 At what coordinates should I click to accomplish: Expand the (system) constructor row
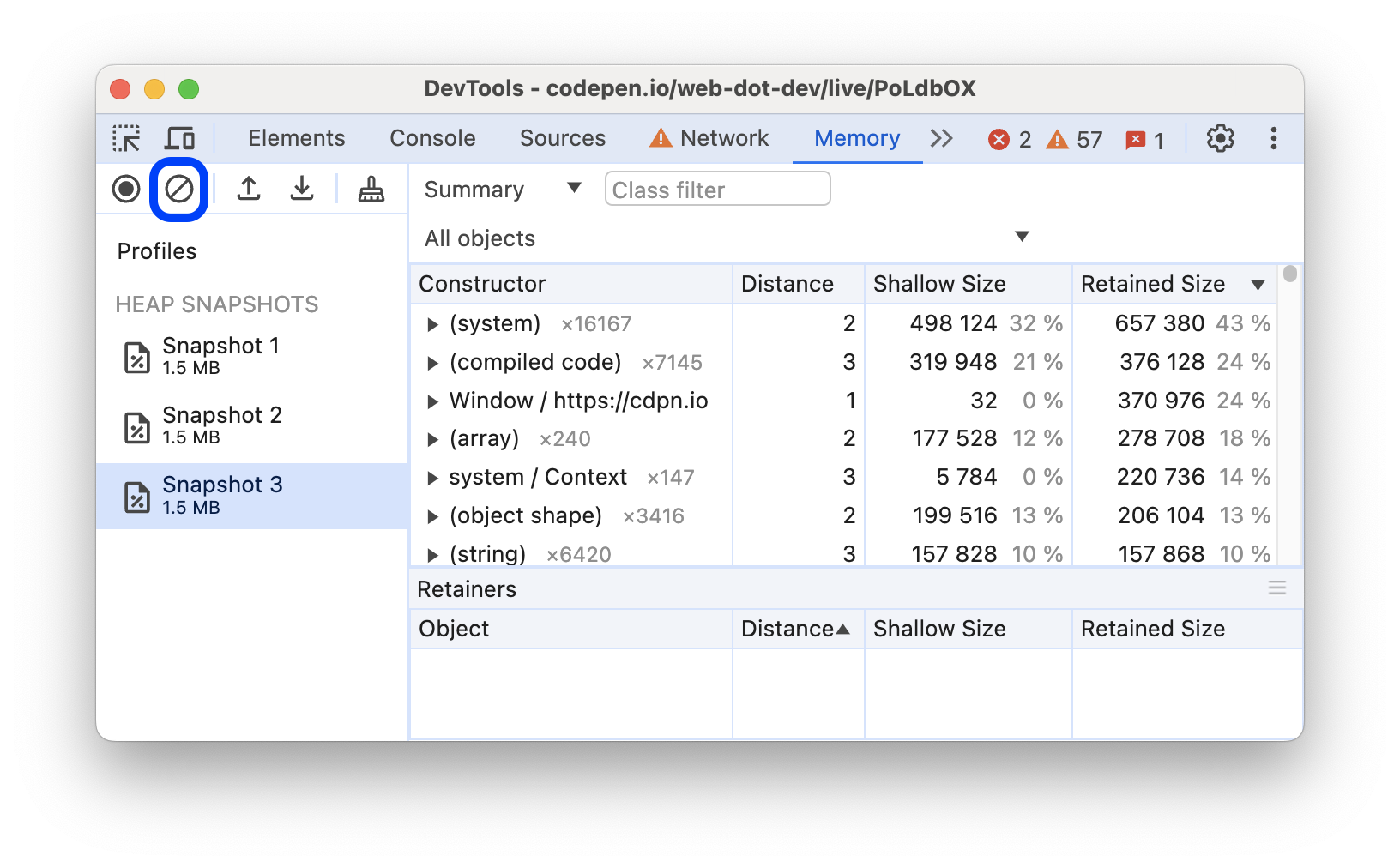point(431,323)
